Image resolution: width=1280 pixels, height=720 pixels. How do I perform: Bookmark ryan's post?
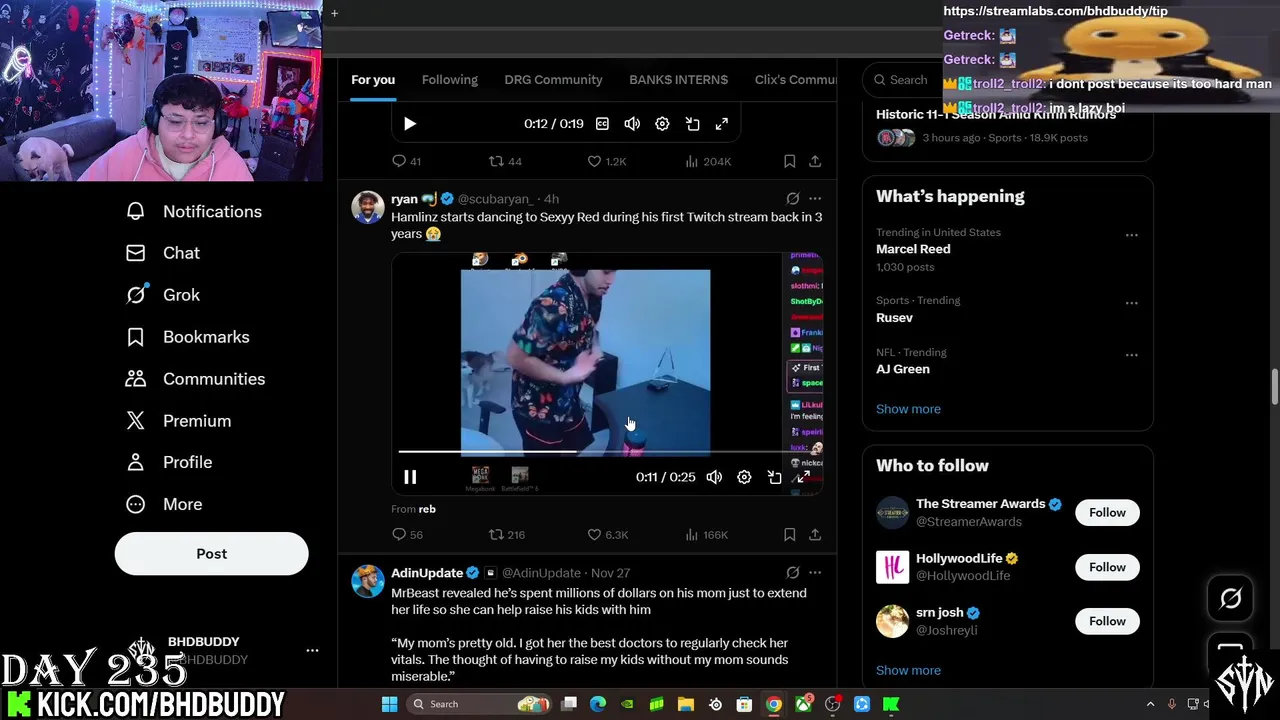tap(789, 535)
